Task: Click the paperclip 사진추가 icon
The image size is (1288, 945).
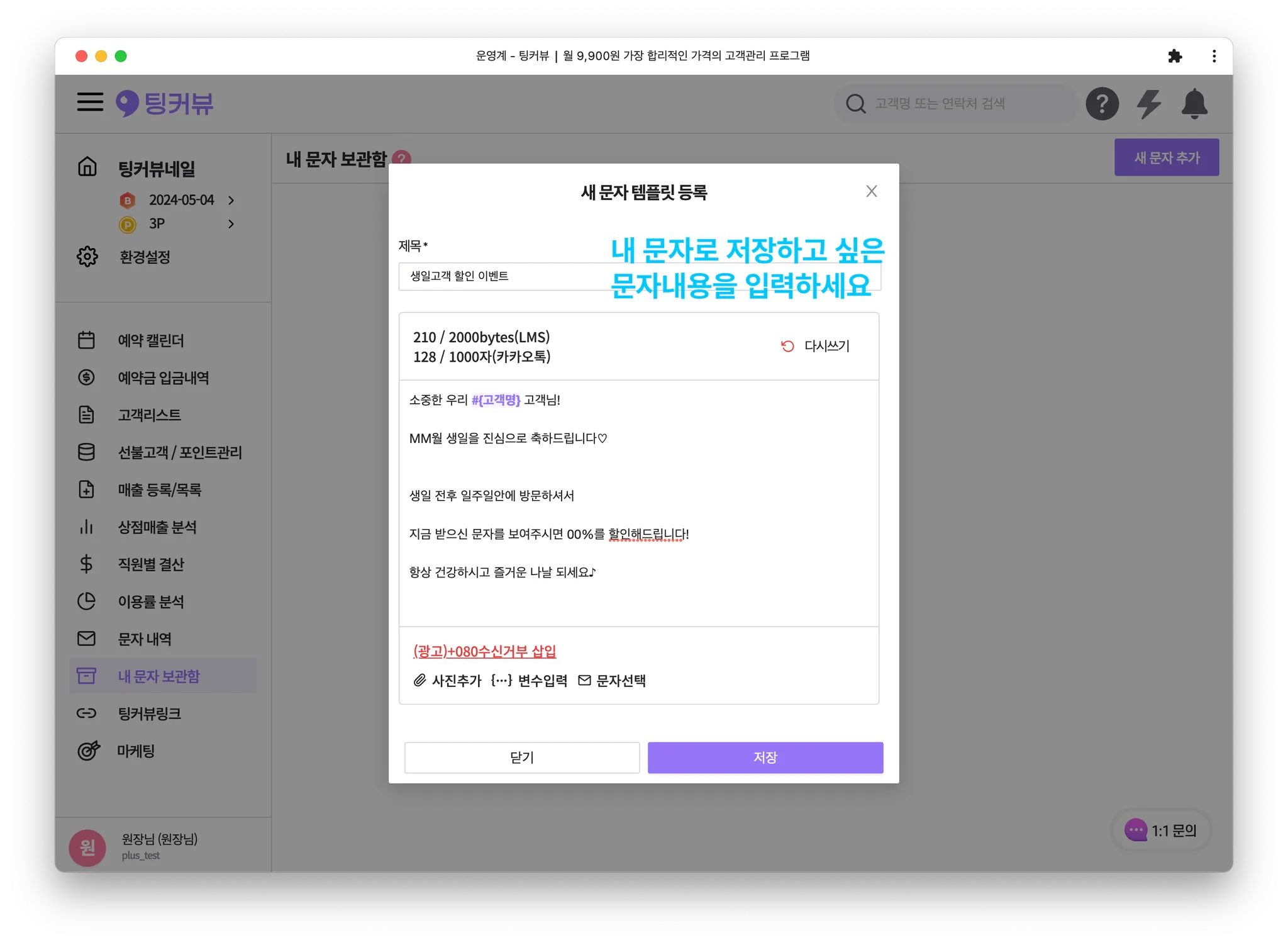Action: (x=419, y=680)
